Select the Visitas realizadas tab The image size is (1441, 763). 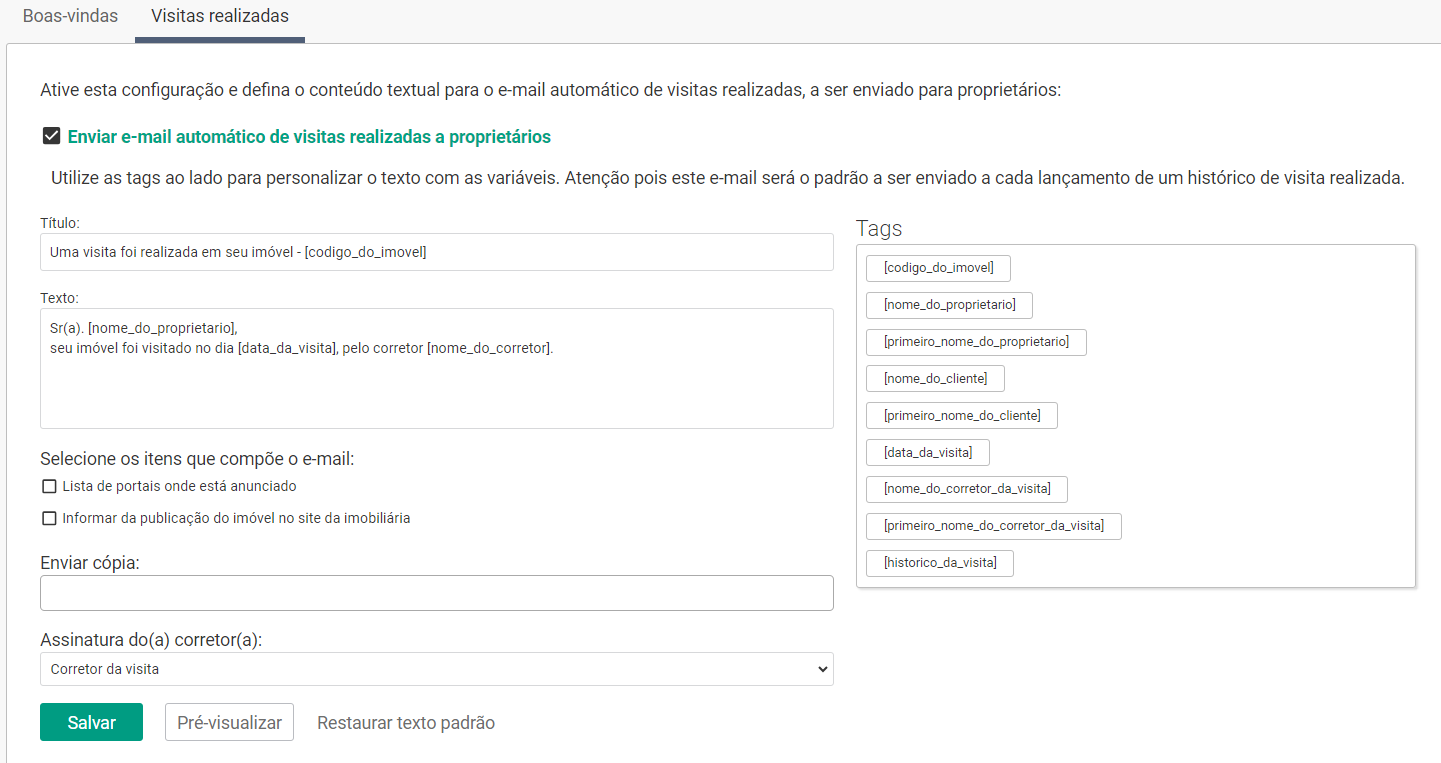[x=219, y=16]
